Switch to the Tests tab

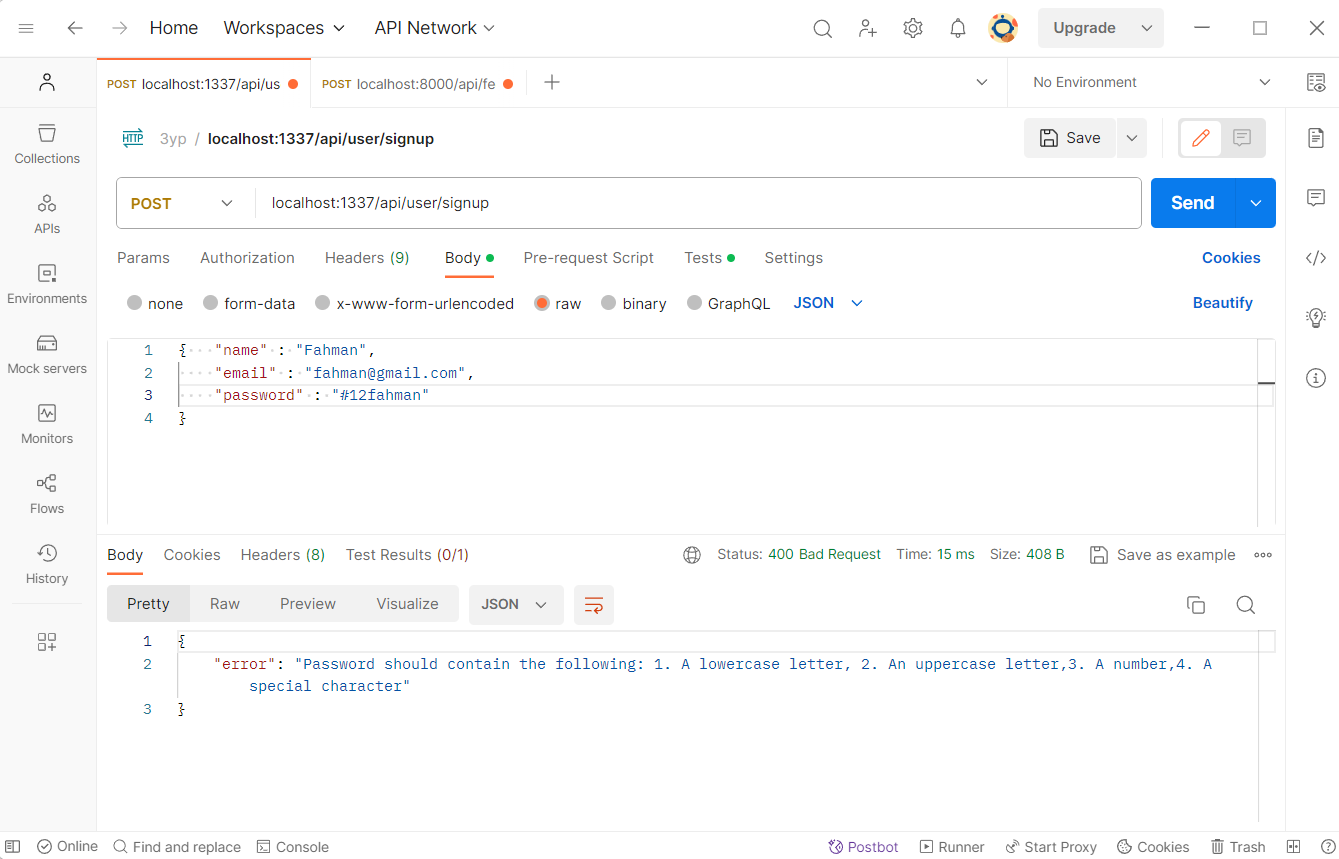(x=709, y=258)
